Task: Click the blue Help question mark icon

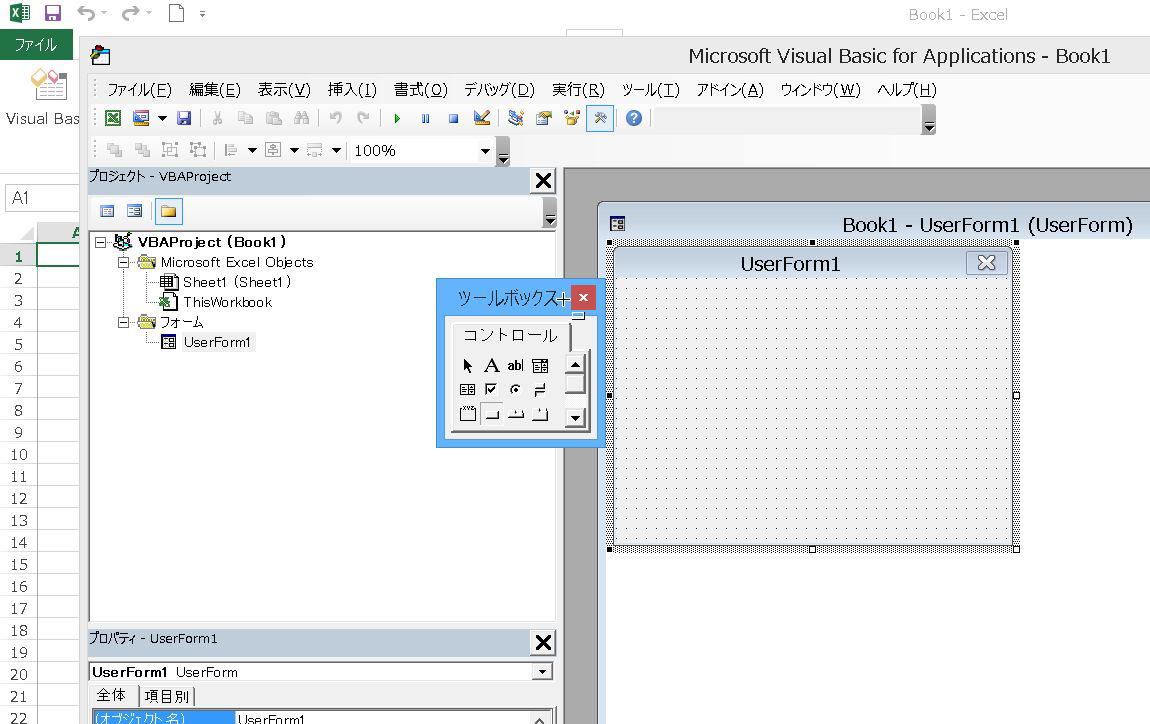Action: (634, 118)
